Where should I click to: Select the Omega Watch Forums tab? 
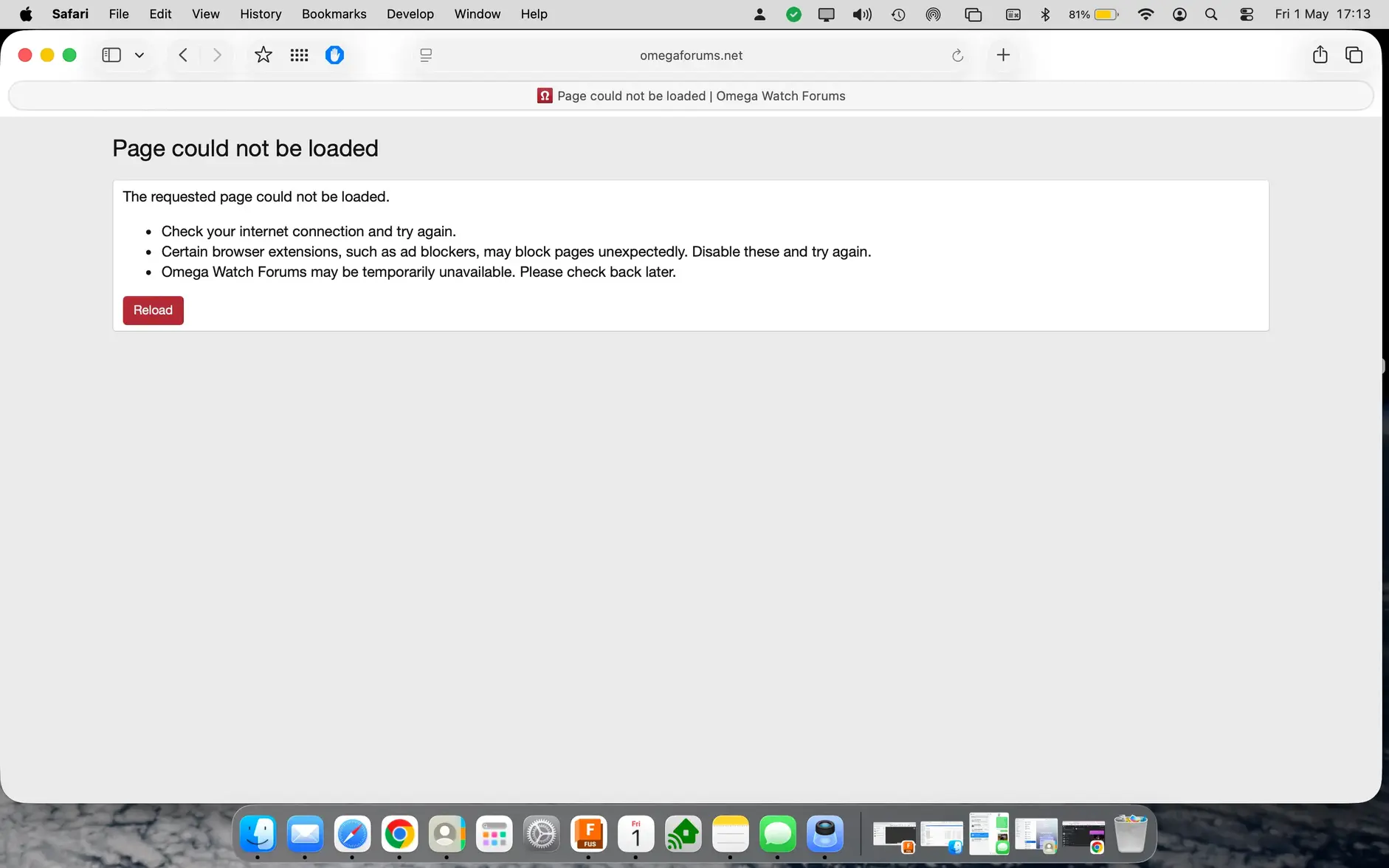(x=691, y=96)
